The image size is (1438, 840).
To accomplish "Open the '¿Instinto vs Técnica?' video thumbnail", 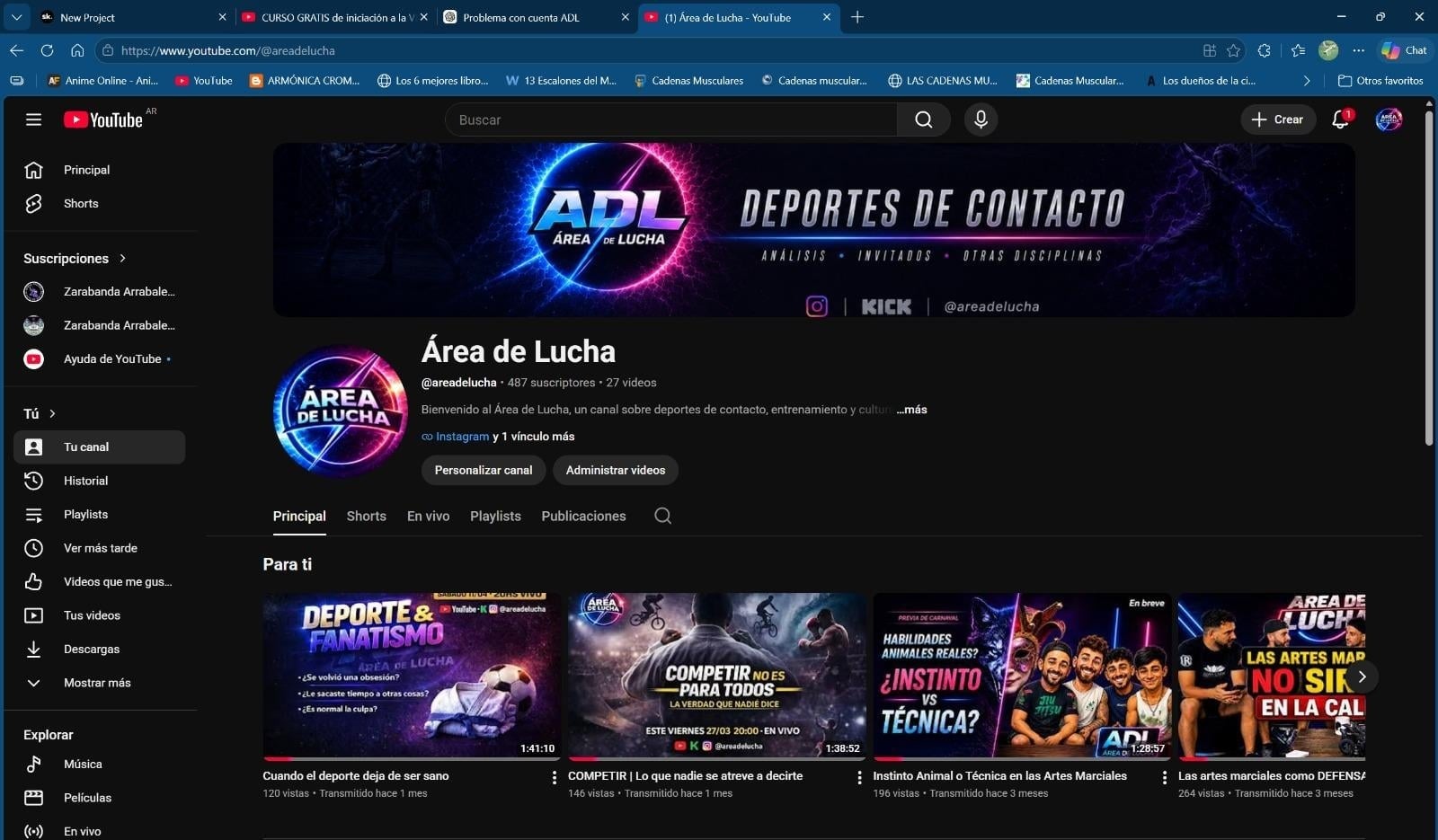I will pos(1022,676).
